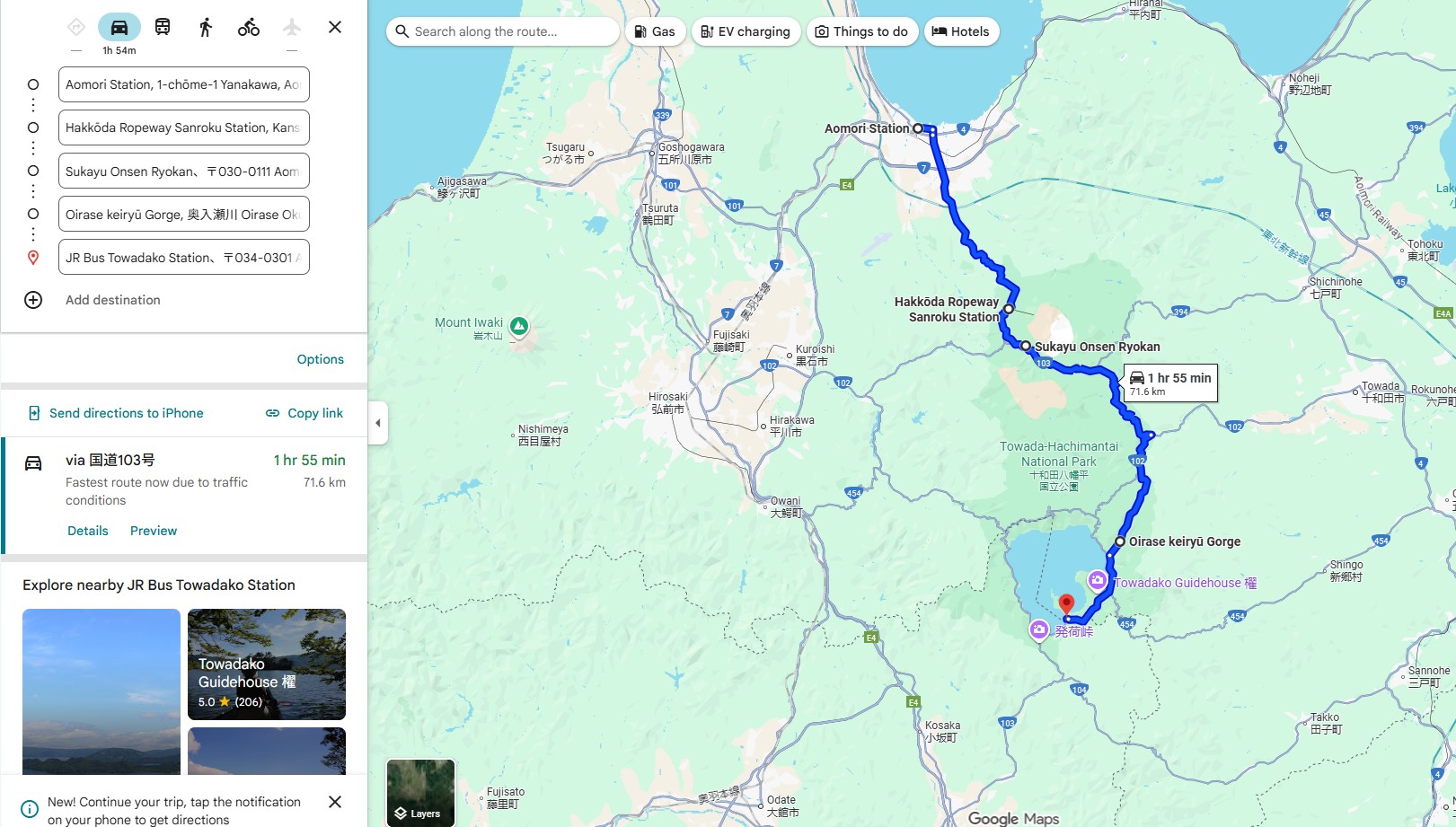The width and height of the screenshot is (1456, 827).
Task: Open the left blue-sky explore photo
Action: (x=101, y=691)
